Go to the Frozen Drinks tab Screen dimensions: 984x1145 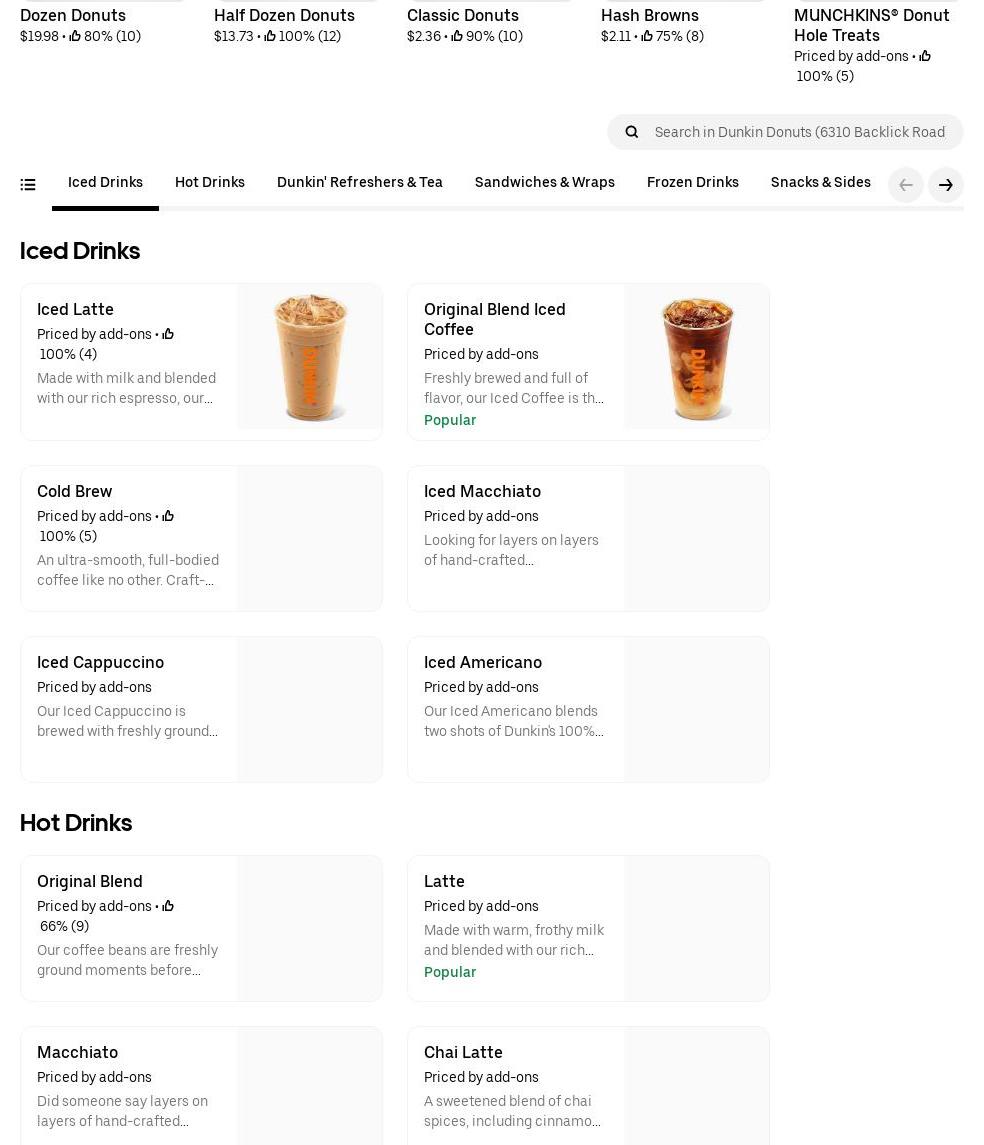692,183
